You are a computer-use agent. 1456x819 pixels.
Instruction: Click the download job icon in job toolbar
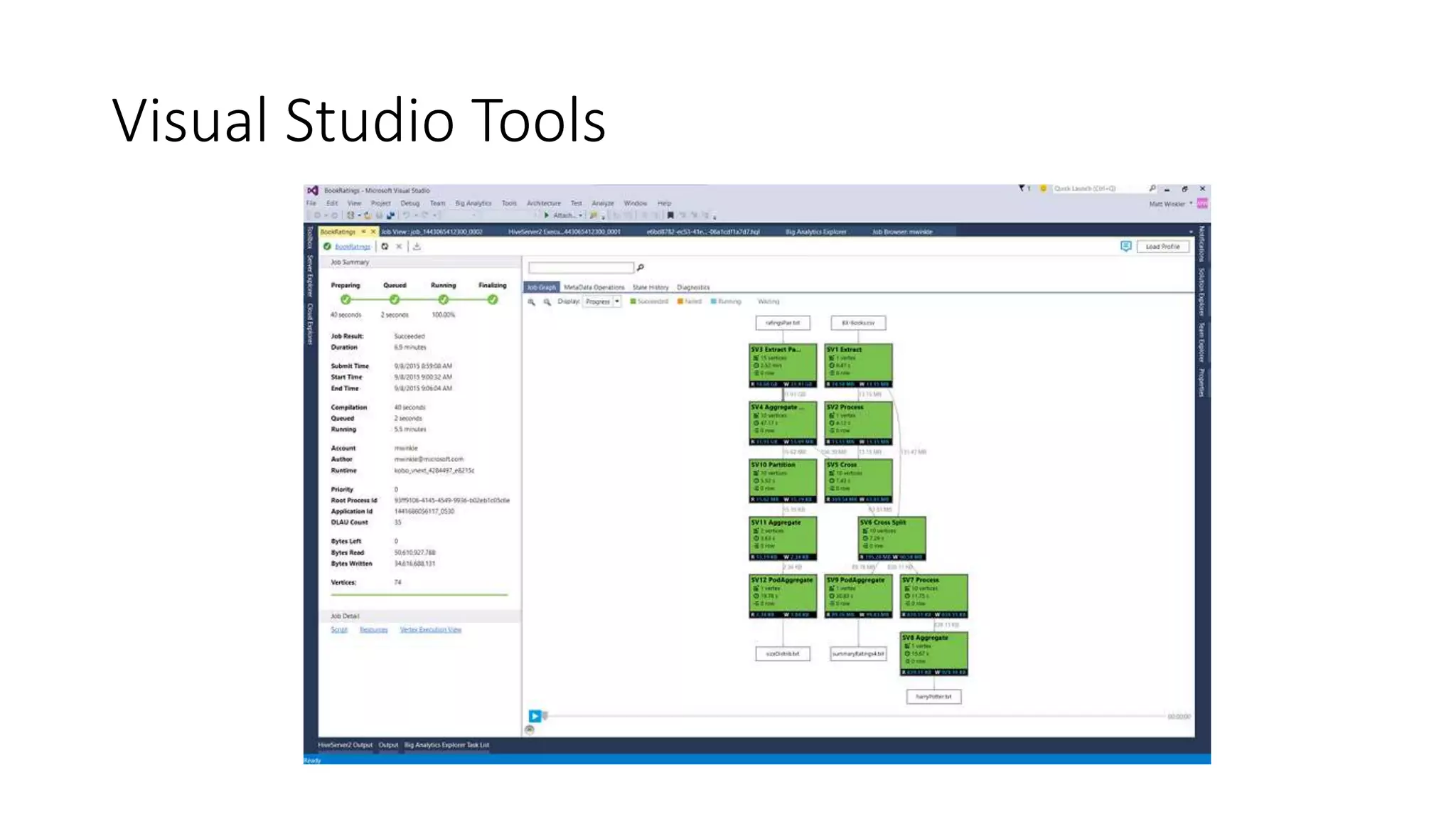[x=417, y=247]
